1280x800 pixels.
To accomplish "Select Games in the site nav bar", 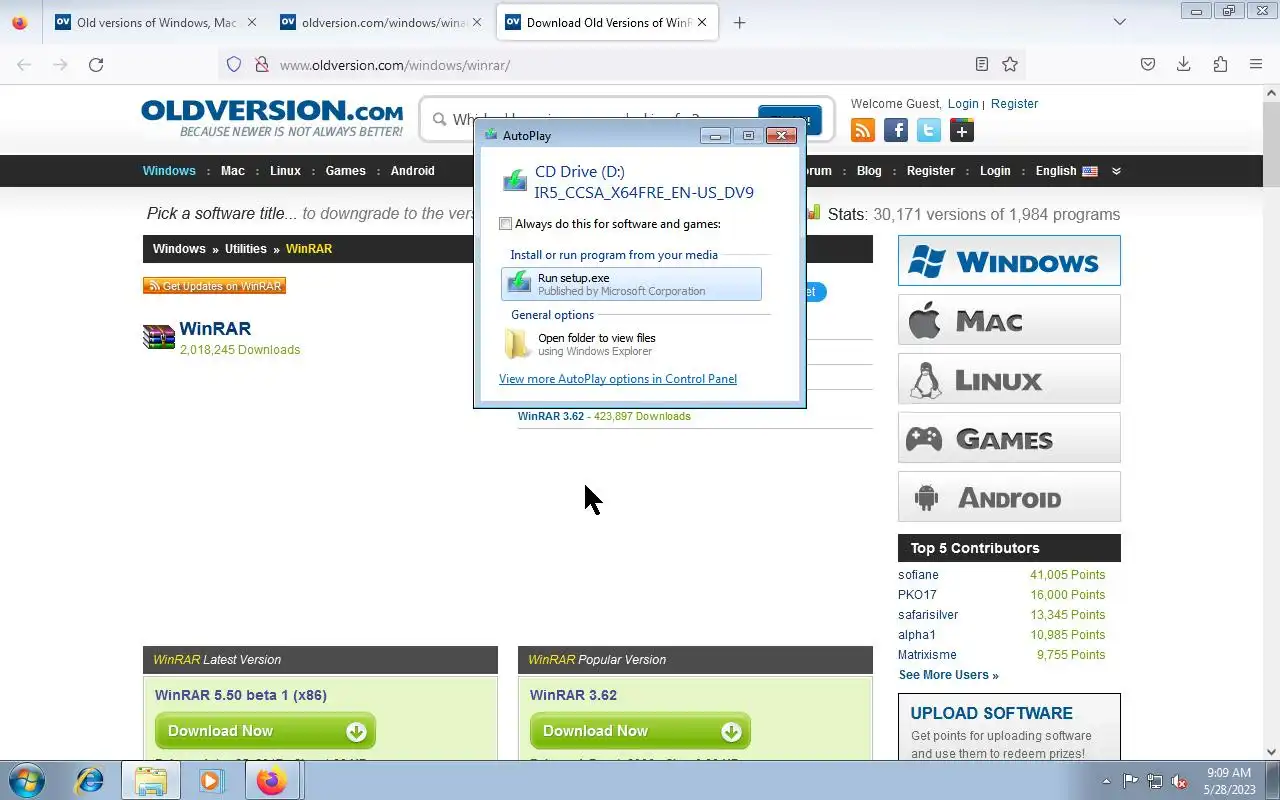I will click(x=346, y=171).
